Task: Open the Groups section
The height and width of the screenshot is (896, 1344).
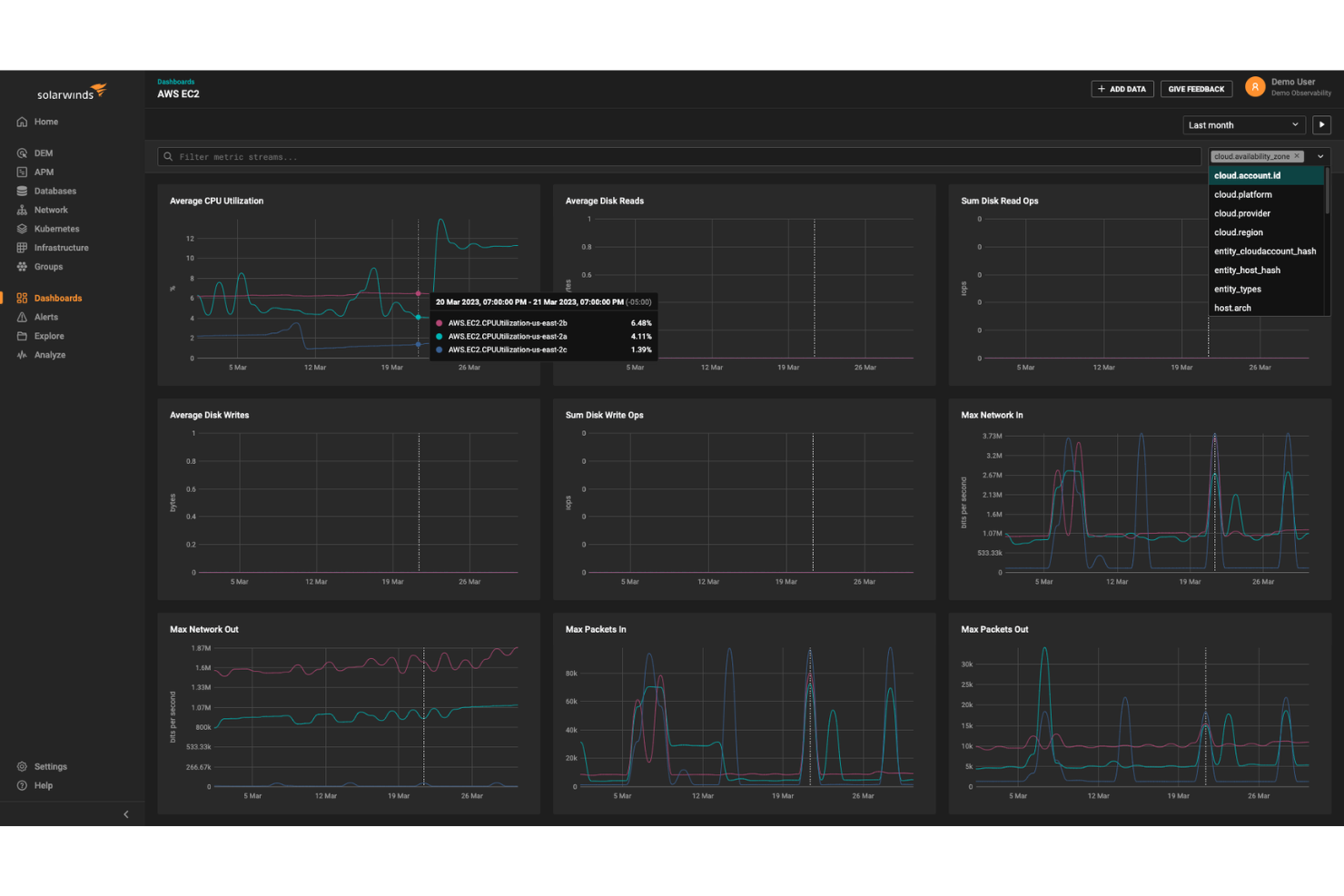Action: pyautogui.click(x=47, y=266)
